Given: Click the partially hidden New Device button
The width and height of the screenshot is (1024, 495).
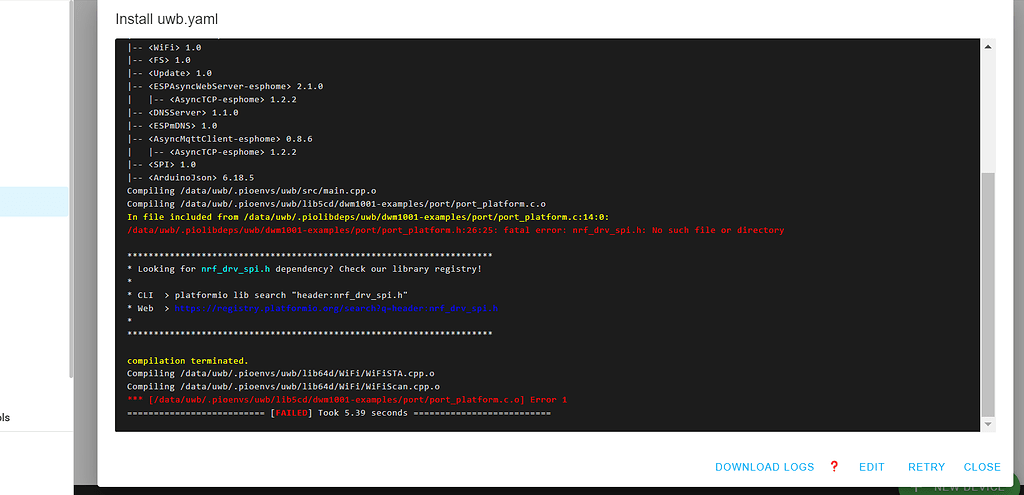Looking at the screenshot, I should 960,488.
